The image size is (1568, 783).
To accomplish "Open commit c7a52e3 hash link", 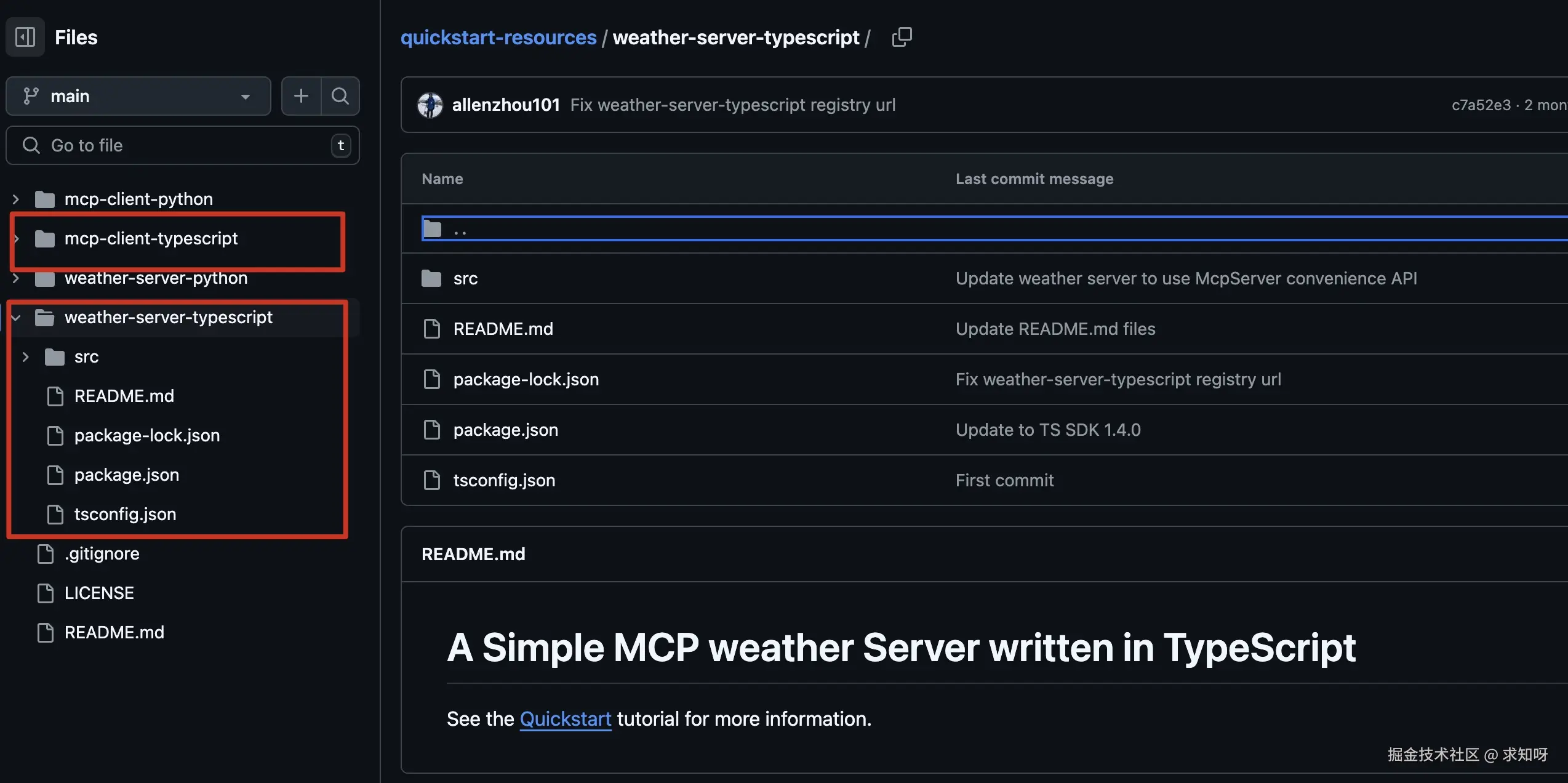I will point(1481,105).
